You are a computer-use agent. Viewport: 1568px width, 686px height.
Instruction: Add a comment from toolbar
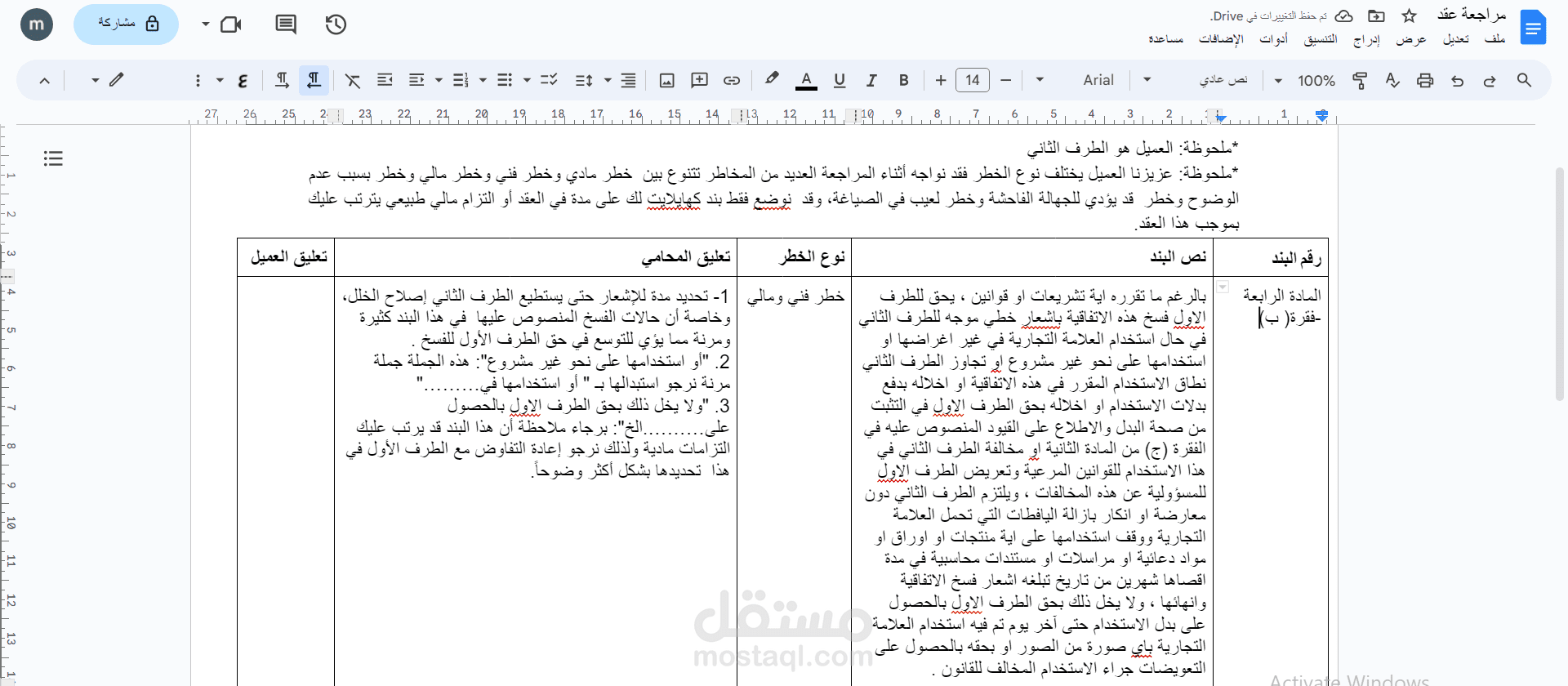[x=699, y=80]
